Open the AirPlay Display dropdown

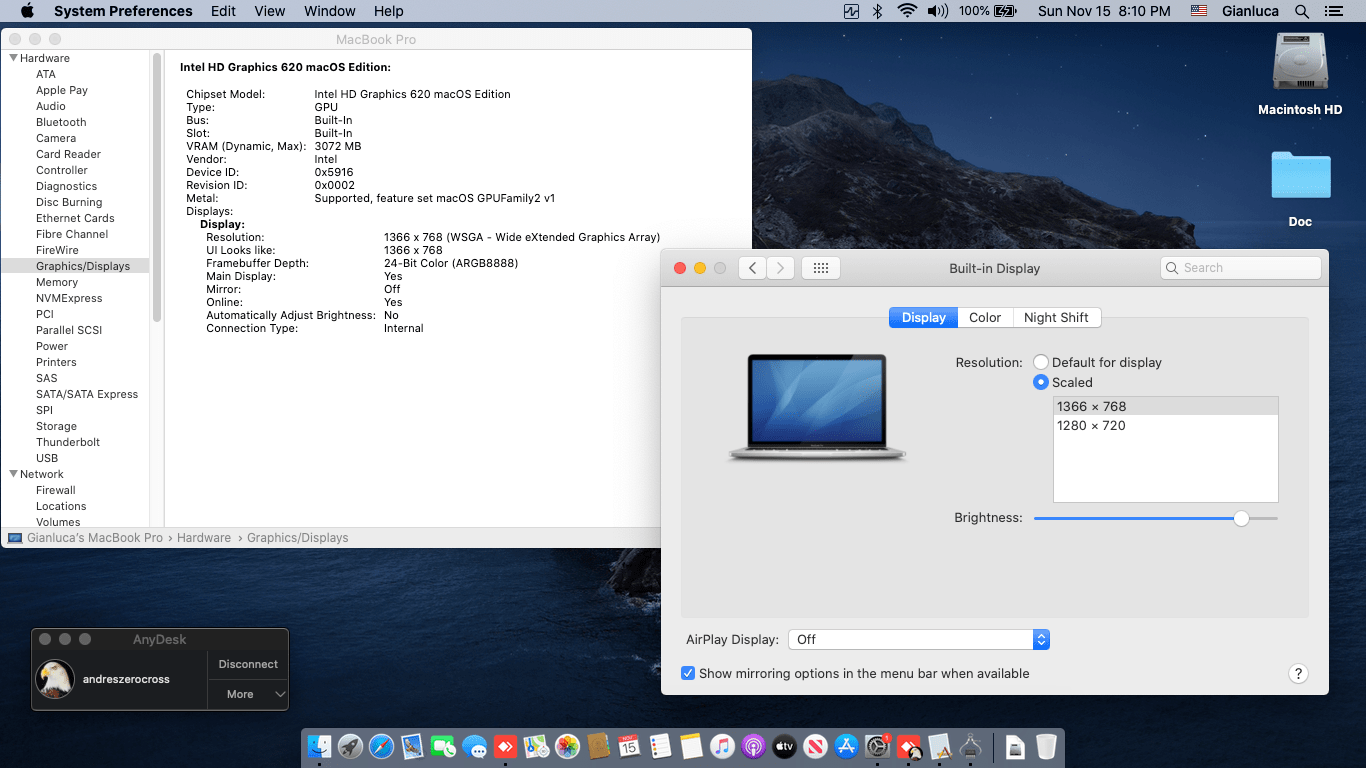tap(919, 639)
